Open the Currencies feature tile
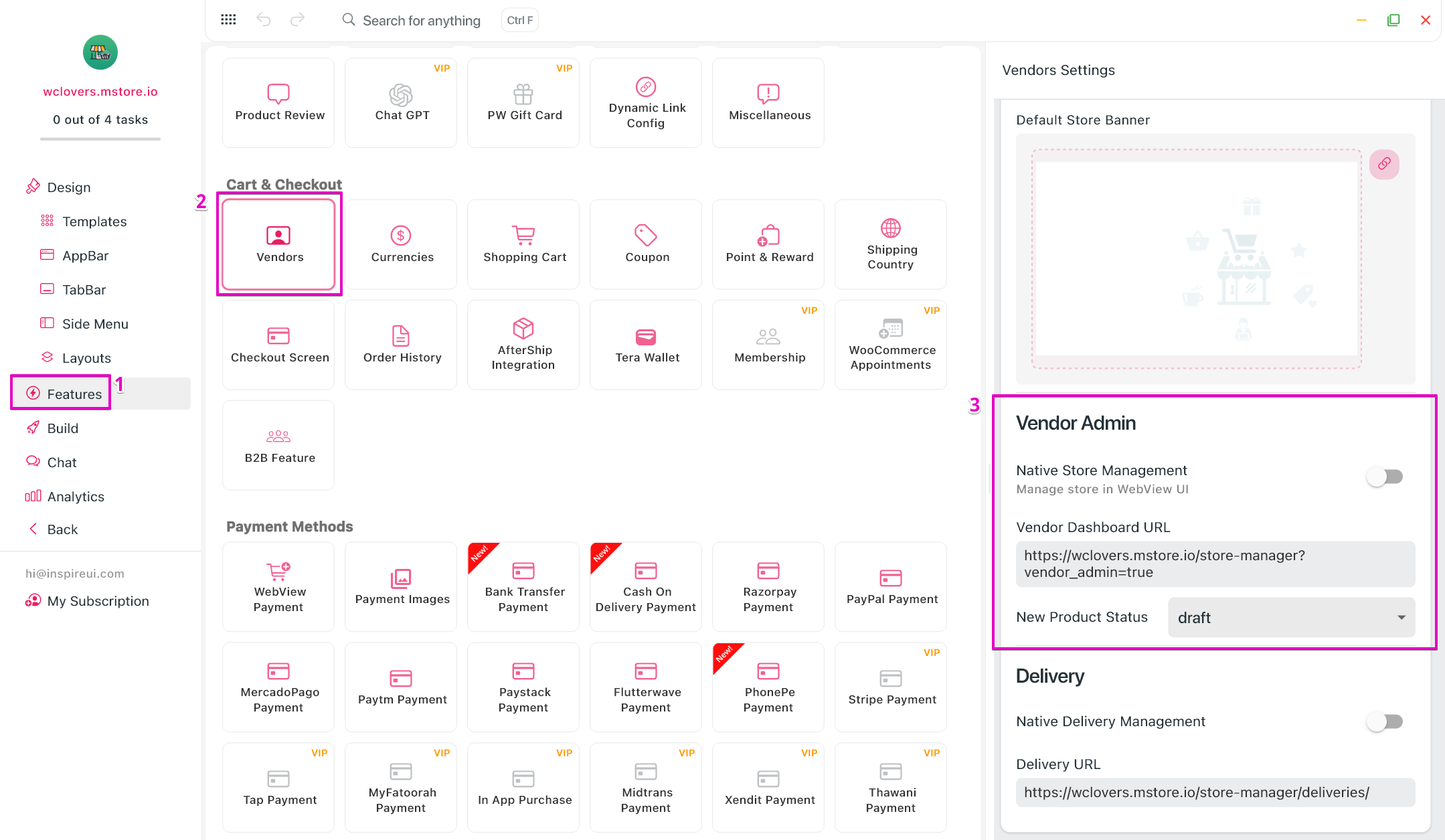Image resolution: width=1445 pixels, height=840 pixels. [x=402, y=244]
